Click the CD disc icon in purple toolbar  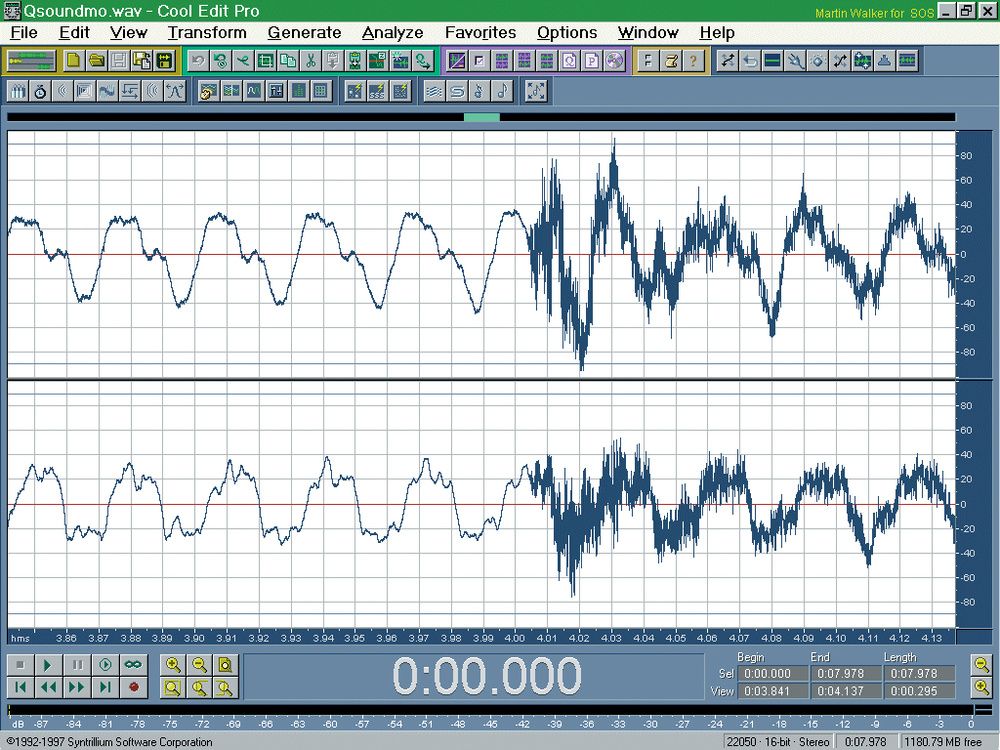click(x=614, y=61)
